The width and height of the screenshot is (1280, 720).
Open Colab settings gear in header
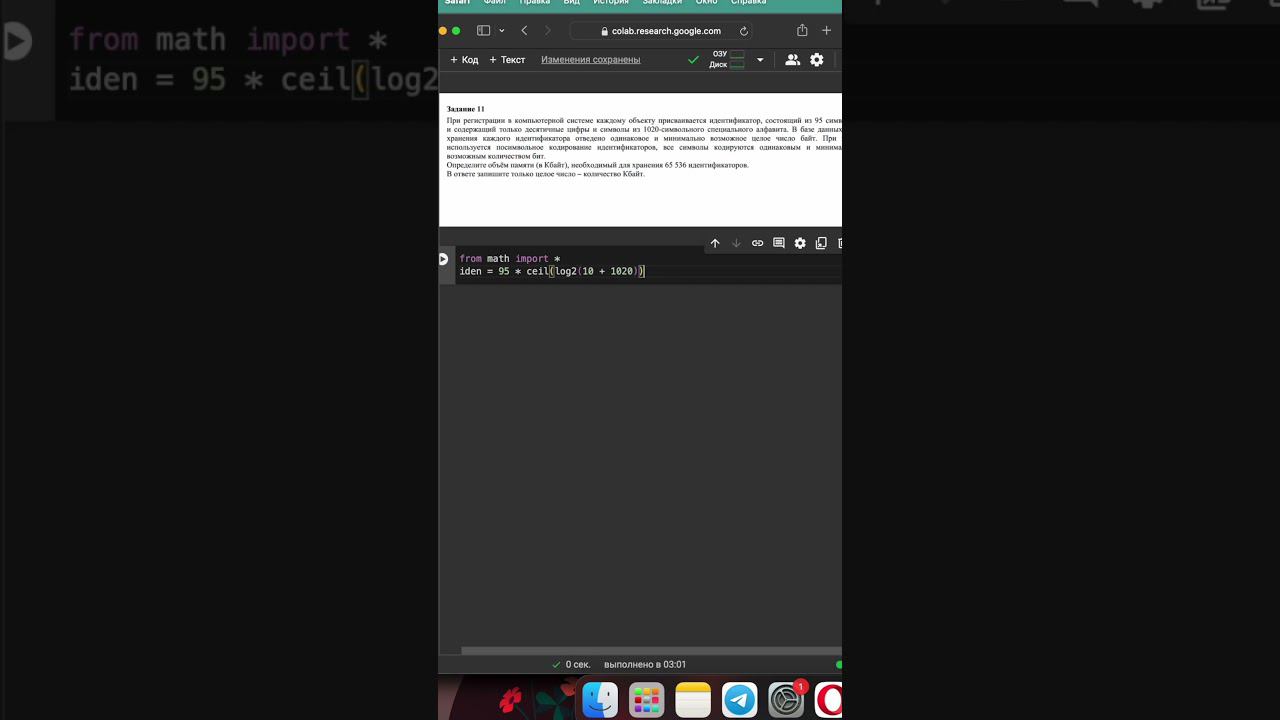coord(817,60)
